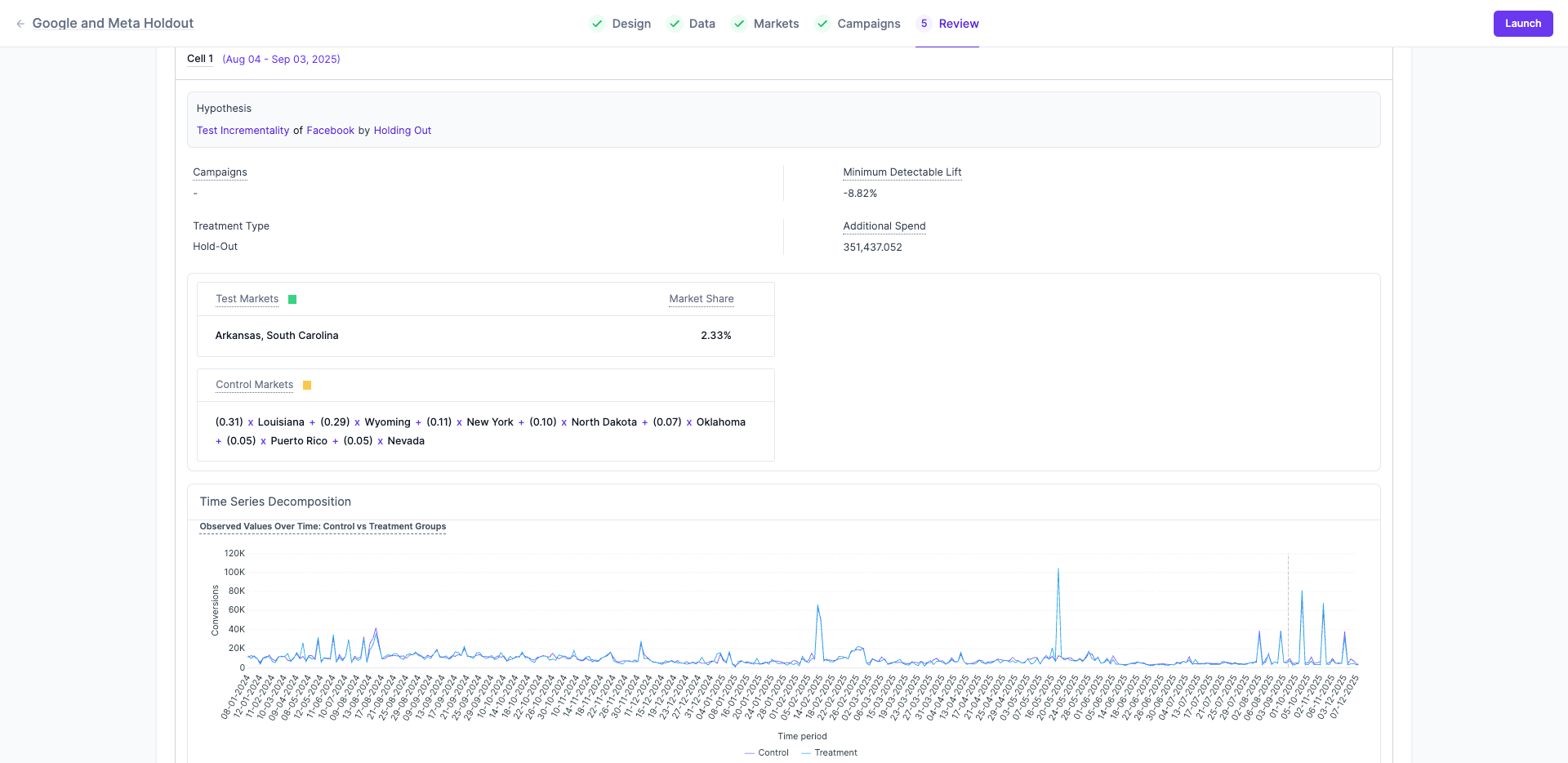Image resolution: width=1568 pixels, height=763 pixels.
Task: Click the Hold-Out treatment type value
Action: (216, 247)
